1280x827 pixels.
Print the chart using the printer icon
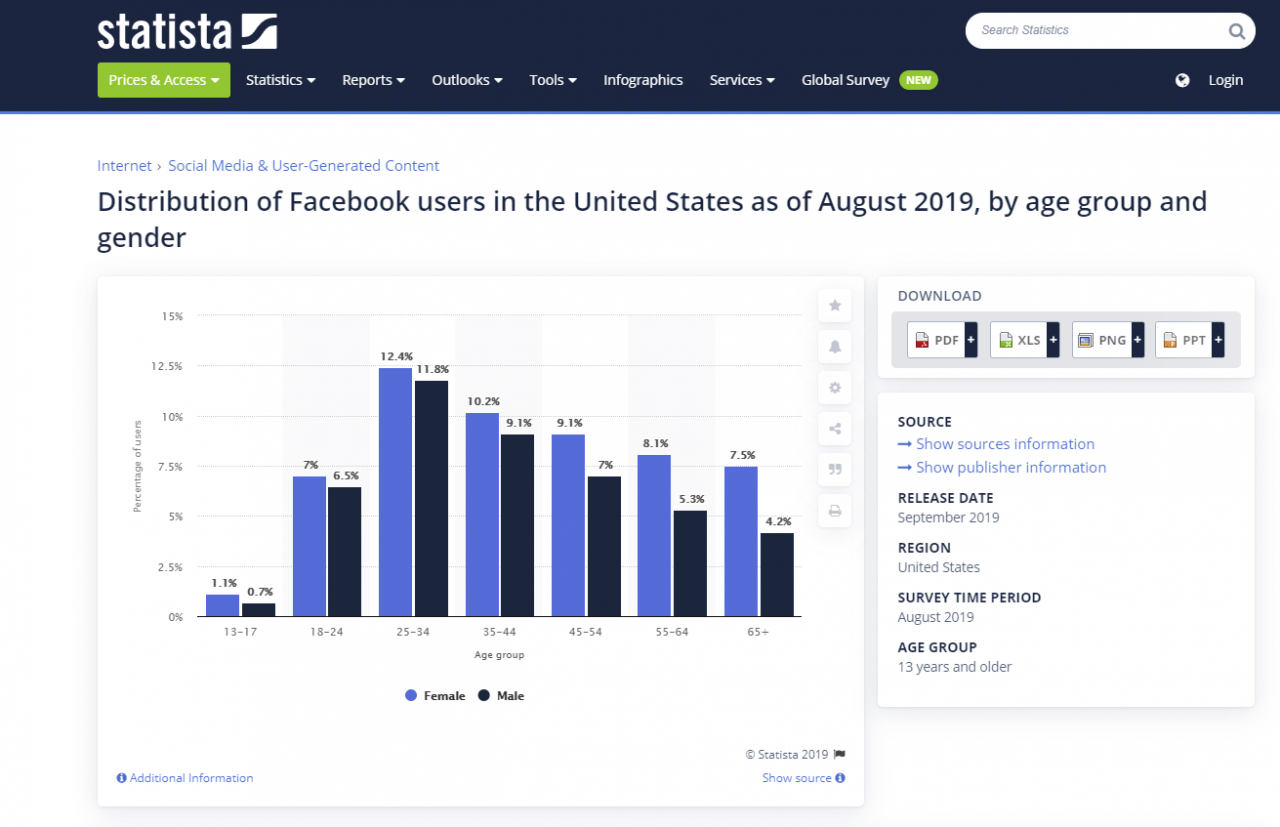tap(834, 510)
